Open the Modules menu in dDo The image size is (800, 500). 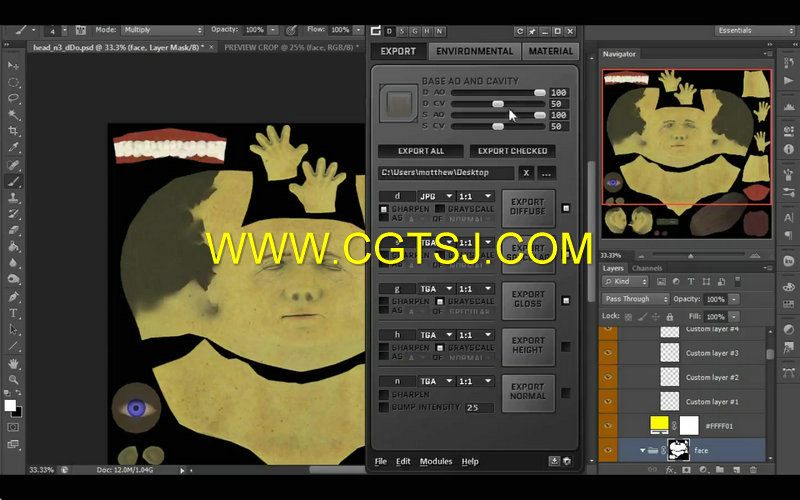point(436,461)
